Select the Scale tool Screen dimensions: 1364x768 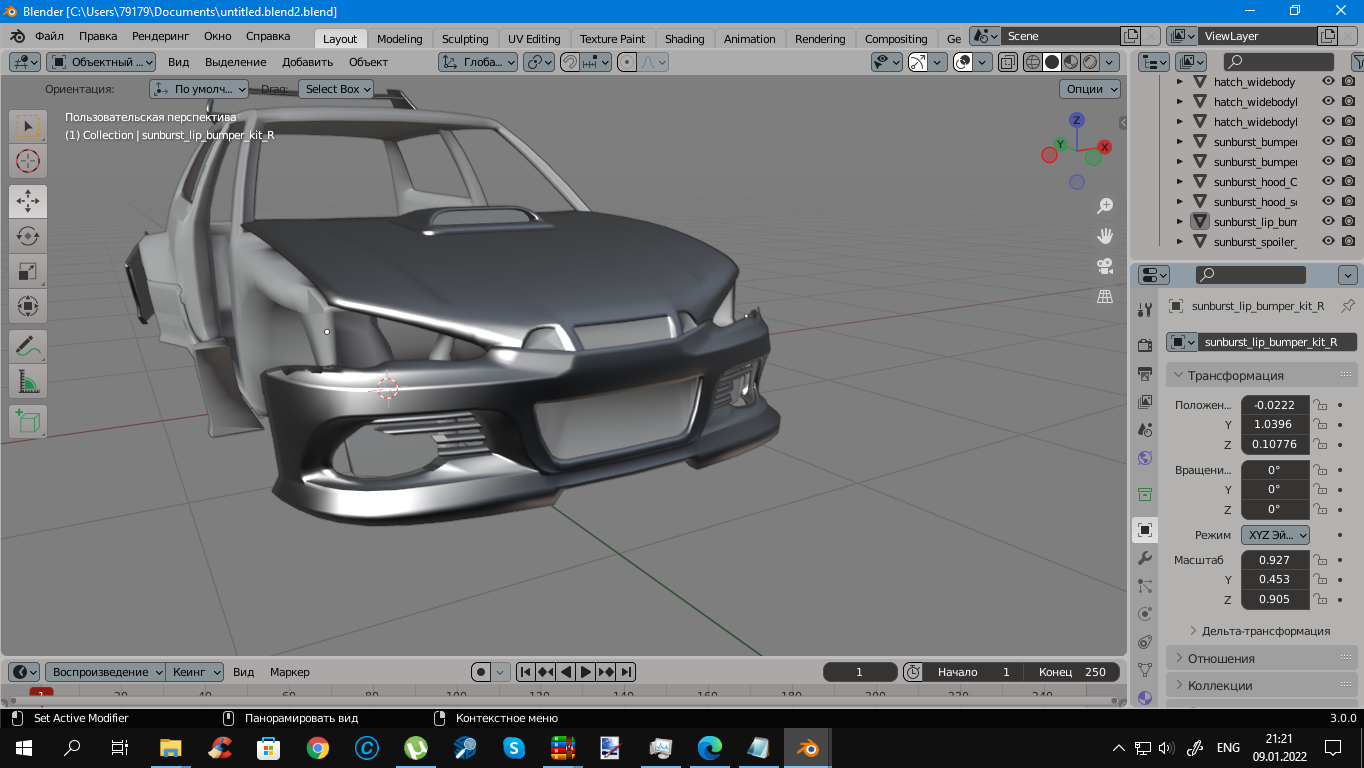(x=28, y=271)
